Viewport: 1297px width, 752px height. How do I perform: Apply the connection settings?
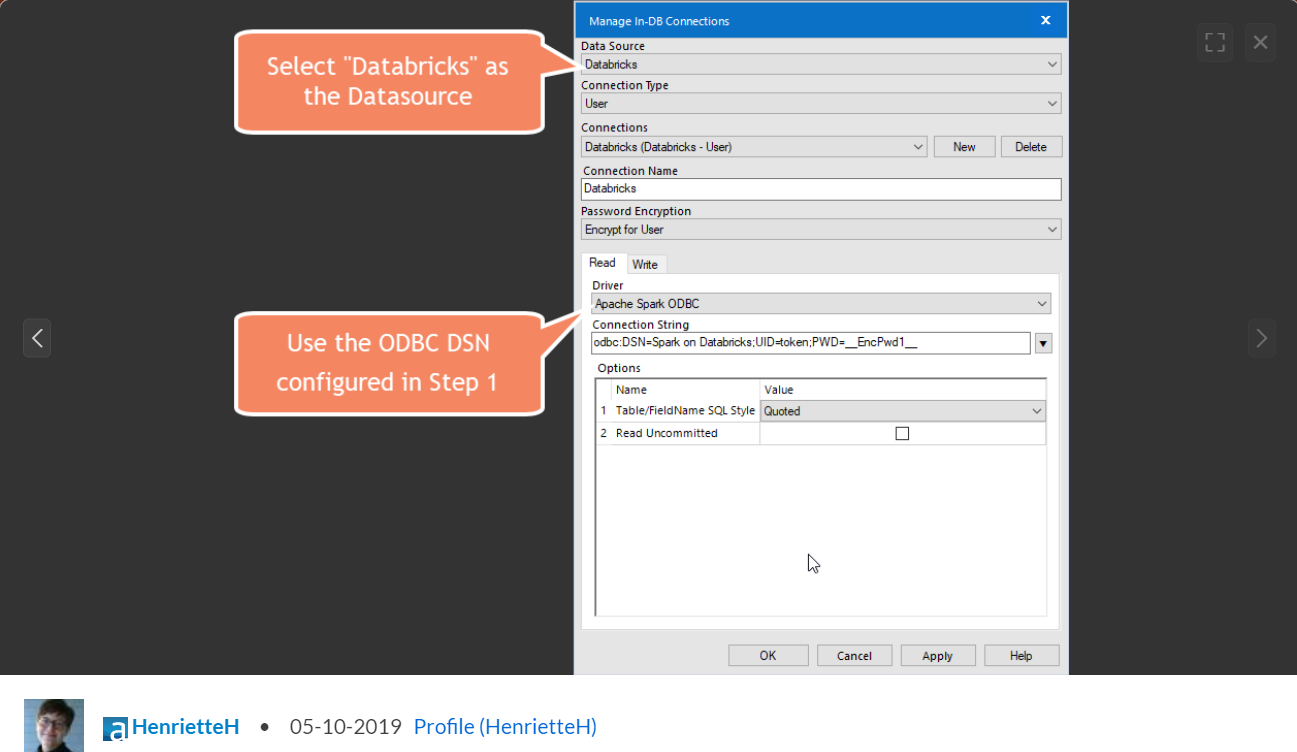pos(937,655)
